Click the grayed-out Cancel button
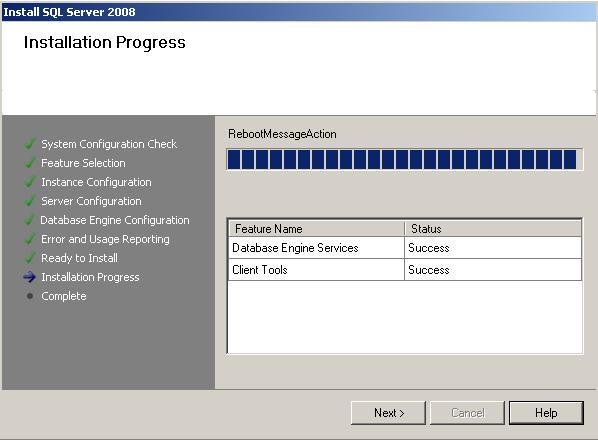598x440 pixels. 467,413
